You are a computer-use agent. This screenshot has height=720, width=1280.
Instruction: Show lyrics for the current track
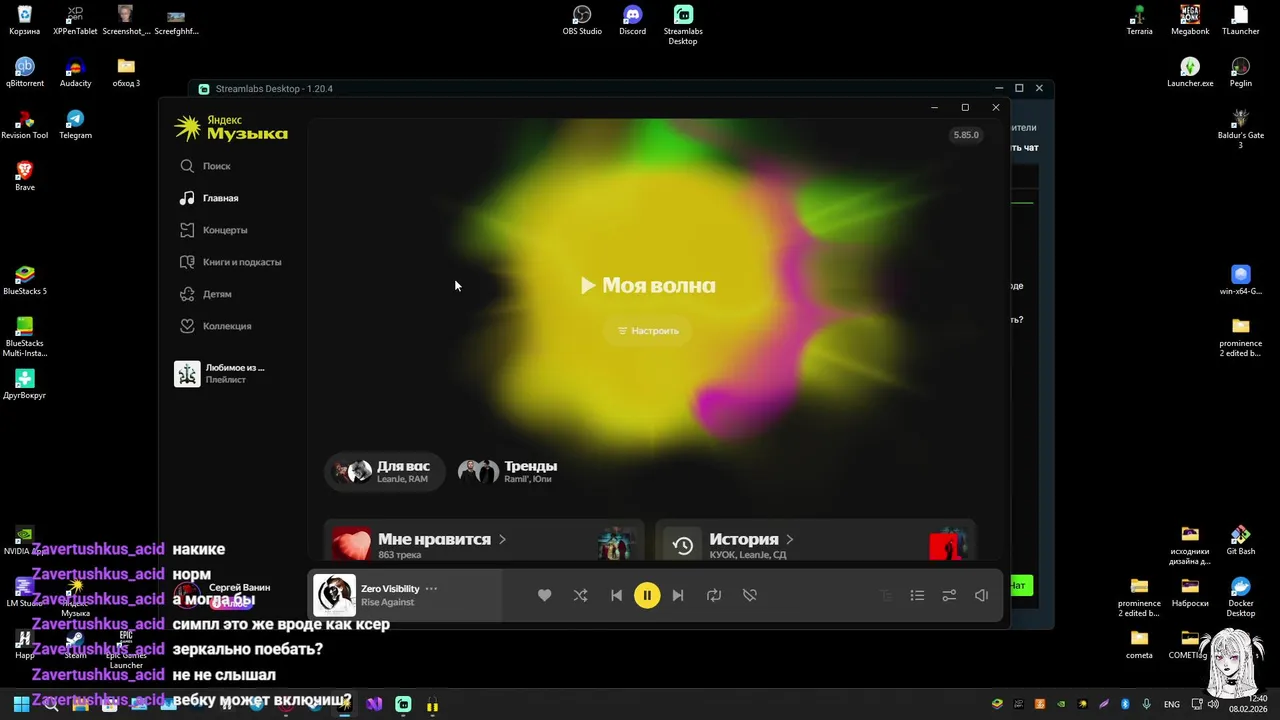pyautogui.click(x=885, y=595)
